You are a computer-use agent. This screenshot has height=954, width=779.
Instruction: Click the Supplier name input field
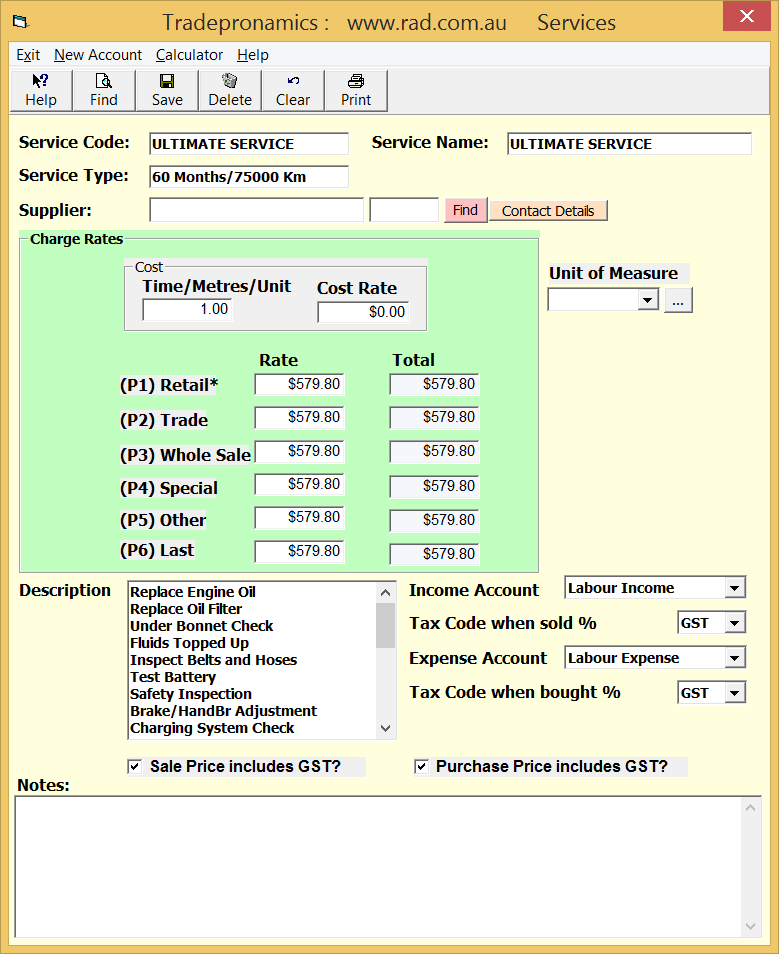point(256,211)
